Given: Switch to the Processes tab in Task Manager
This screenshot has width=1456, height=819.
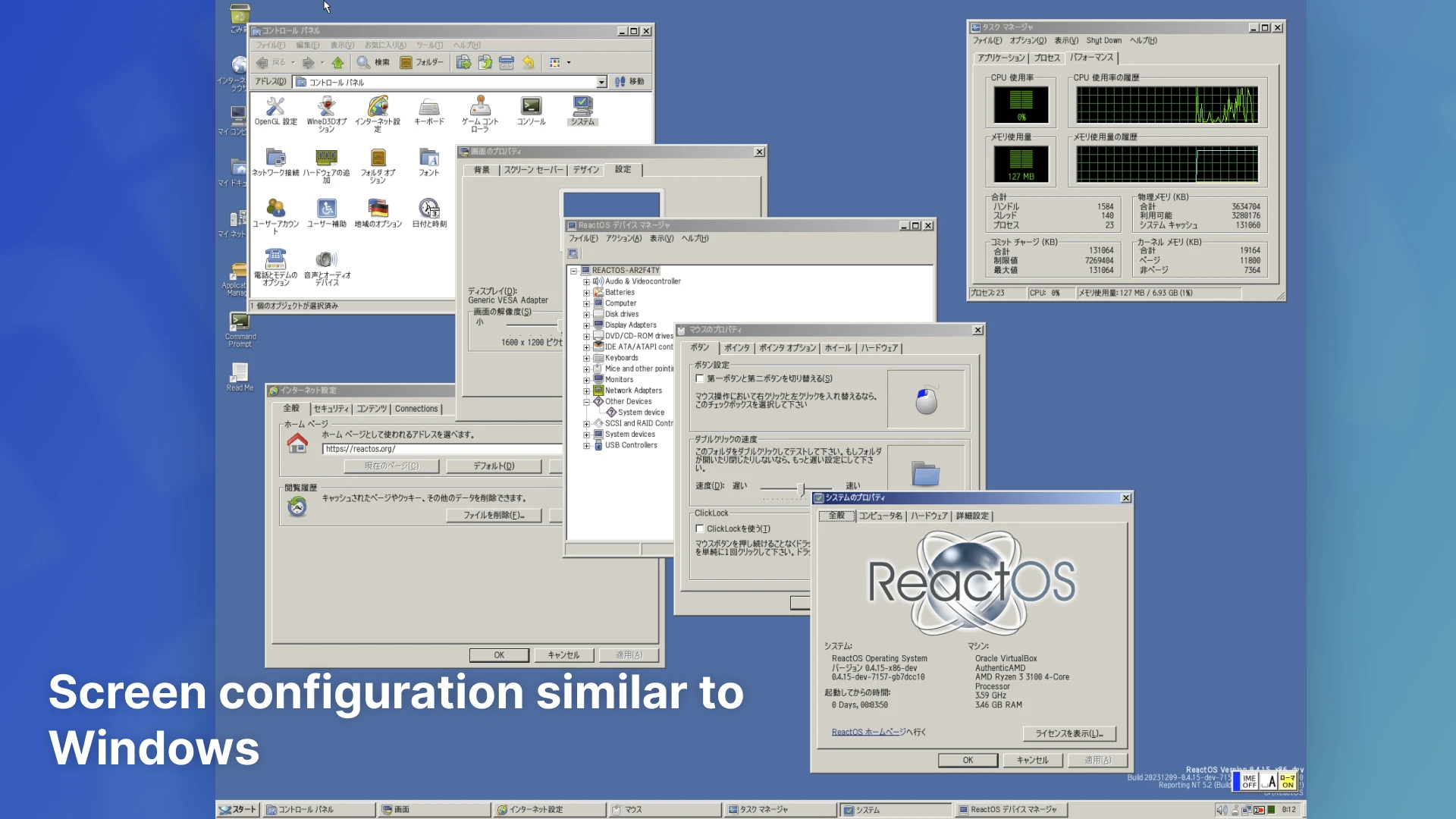Looking at the screenshot, I should coord(1046,58).
